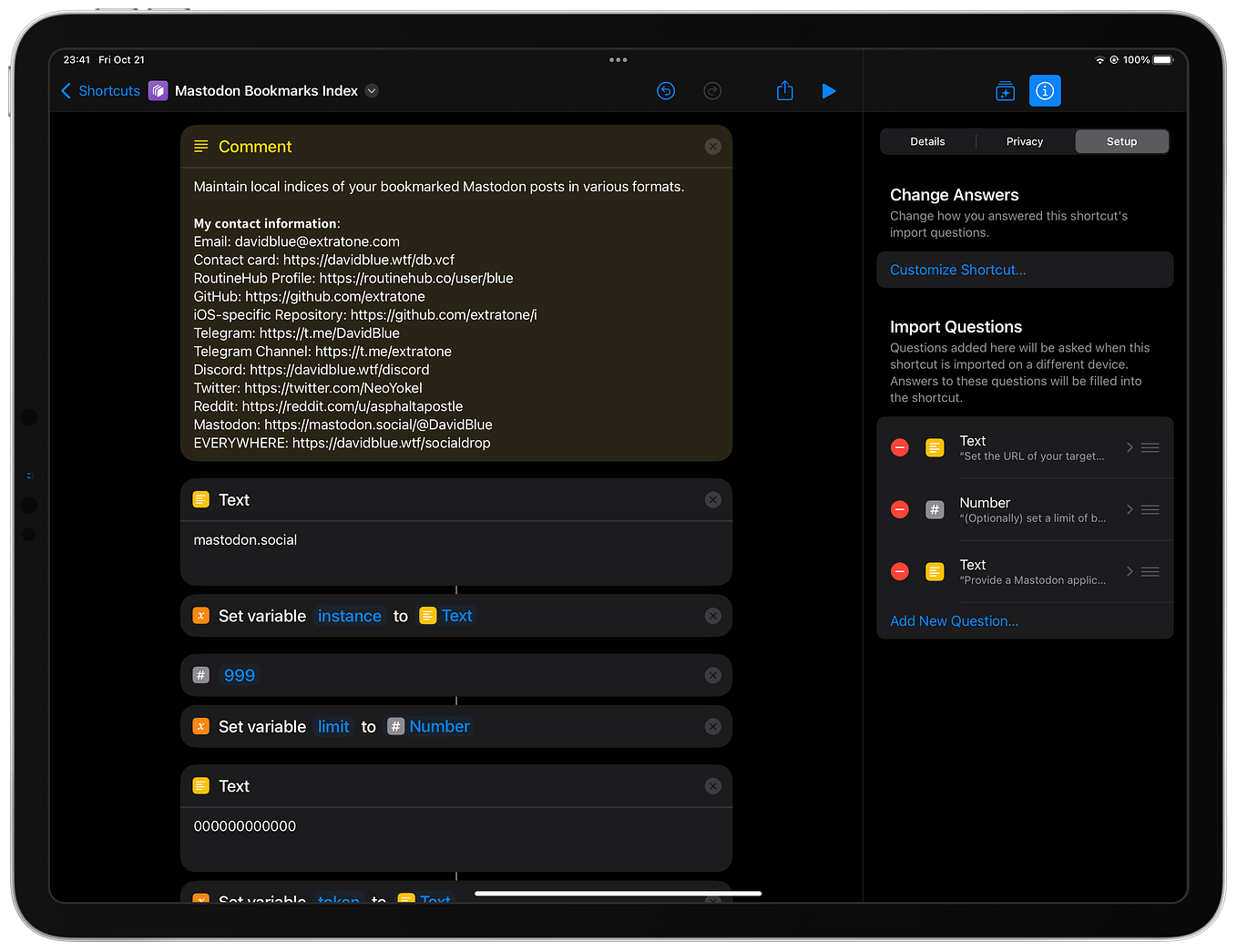Select the Number variable token

[x=429, y=726]
